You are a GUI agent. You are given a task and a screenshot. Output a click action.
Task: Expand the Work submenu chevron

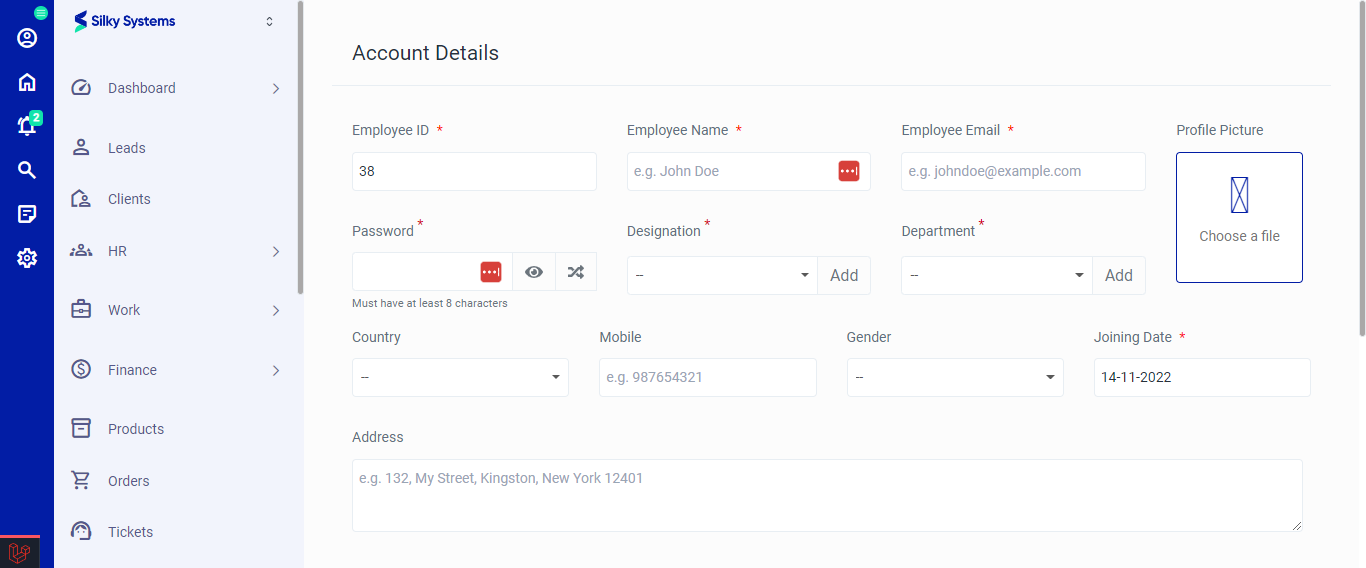pyautogui.click(x=276, y=310)
